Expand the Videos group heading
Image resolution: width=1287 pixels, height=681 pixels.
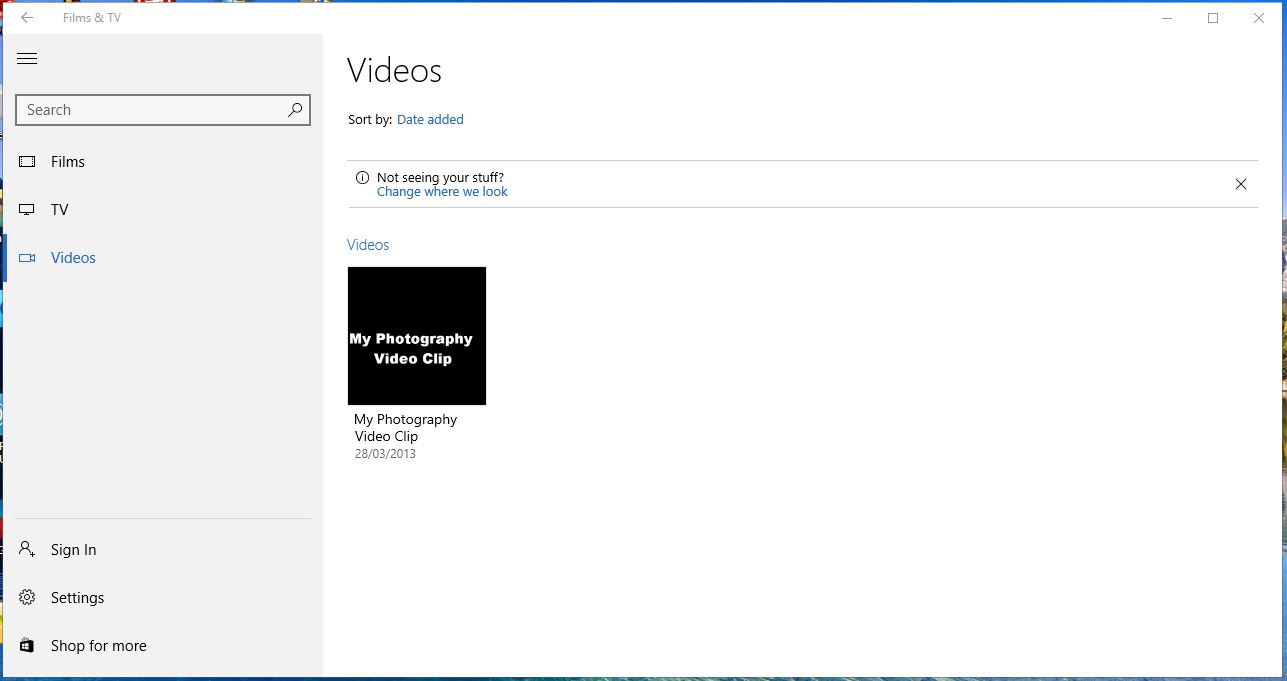[367, 244]
